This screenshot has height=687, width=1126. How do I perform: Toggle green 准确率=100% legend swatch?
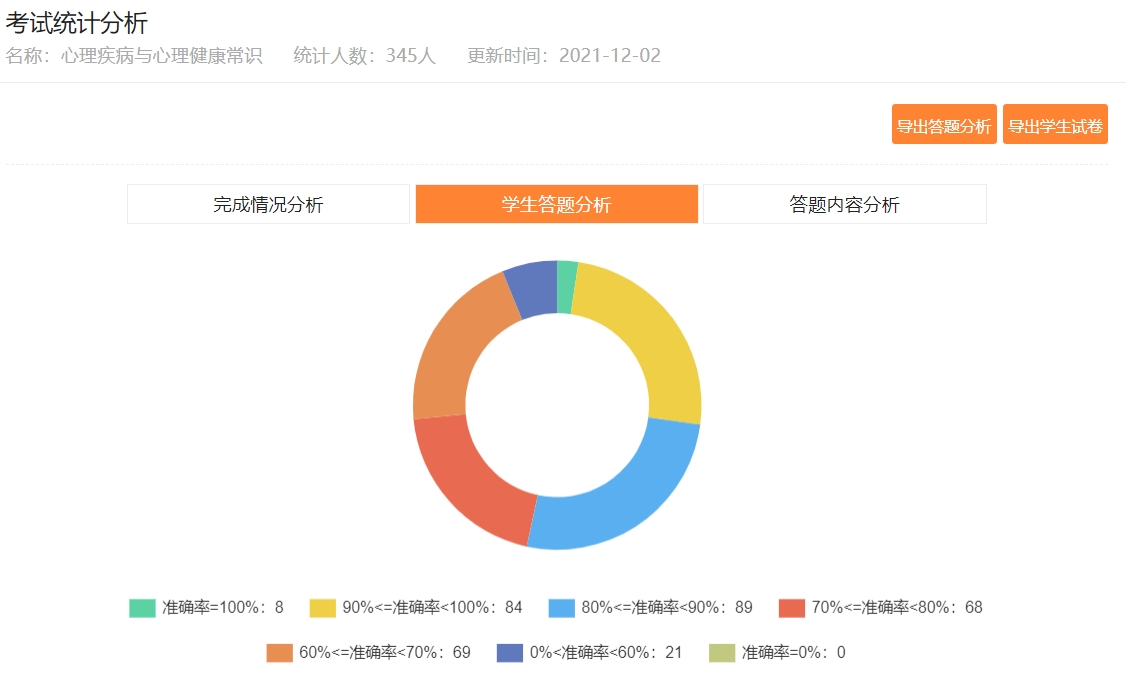(142, 608)
